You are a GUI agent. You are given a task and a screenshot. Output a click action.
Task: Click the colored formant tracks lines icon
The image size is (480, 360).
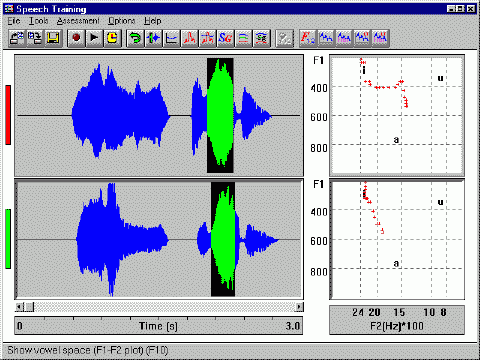(x=243, y=38)
